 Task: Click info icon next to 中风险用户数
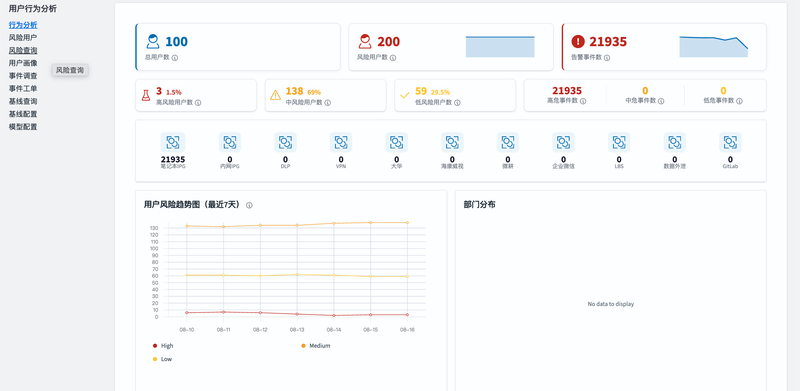coord(328,103)
